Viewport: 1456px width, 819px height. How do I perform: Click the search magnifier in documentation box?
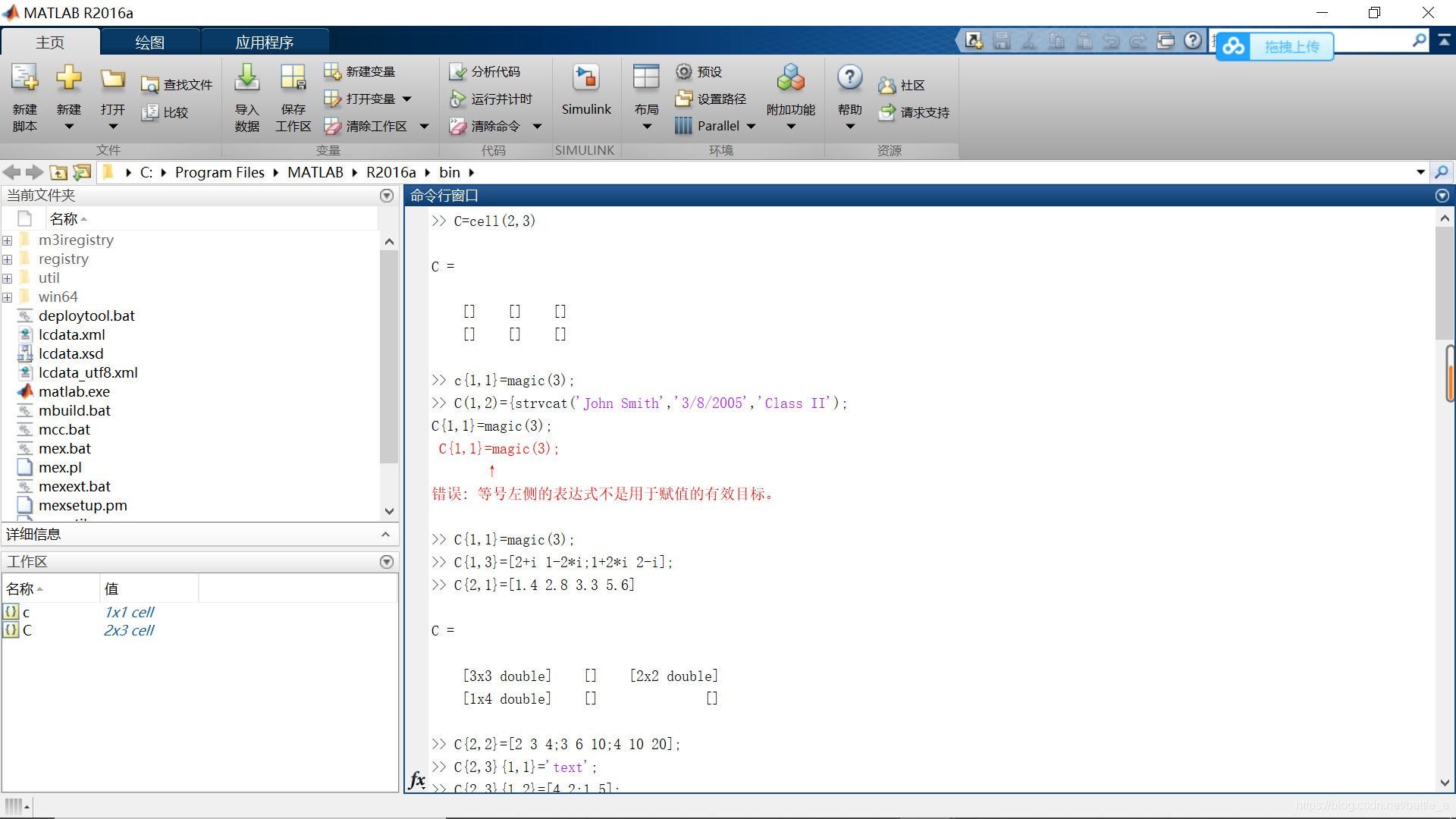point(1420,40)
